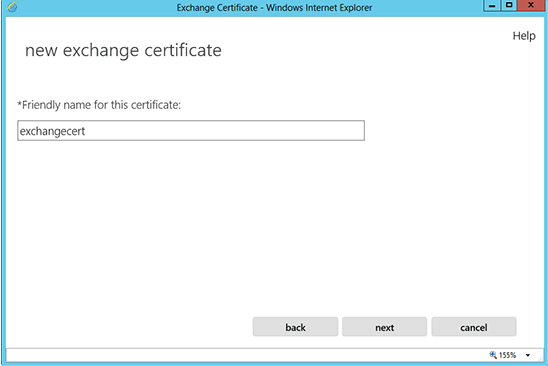Click the Exchange Certificate title bar text
Viewport: 548px width, 366px height.
click(274, 8)
